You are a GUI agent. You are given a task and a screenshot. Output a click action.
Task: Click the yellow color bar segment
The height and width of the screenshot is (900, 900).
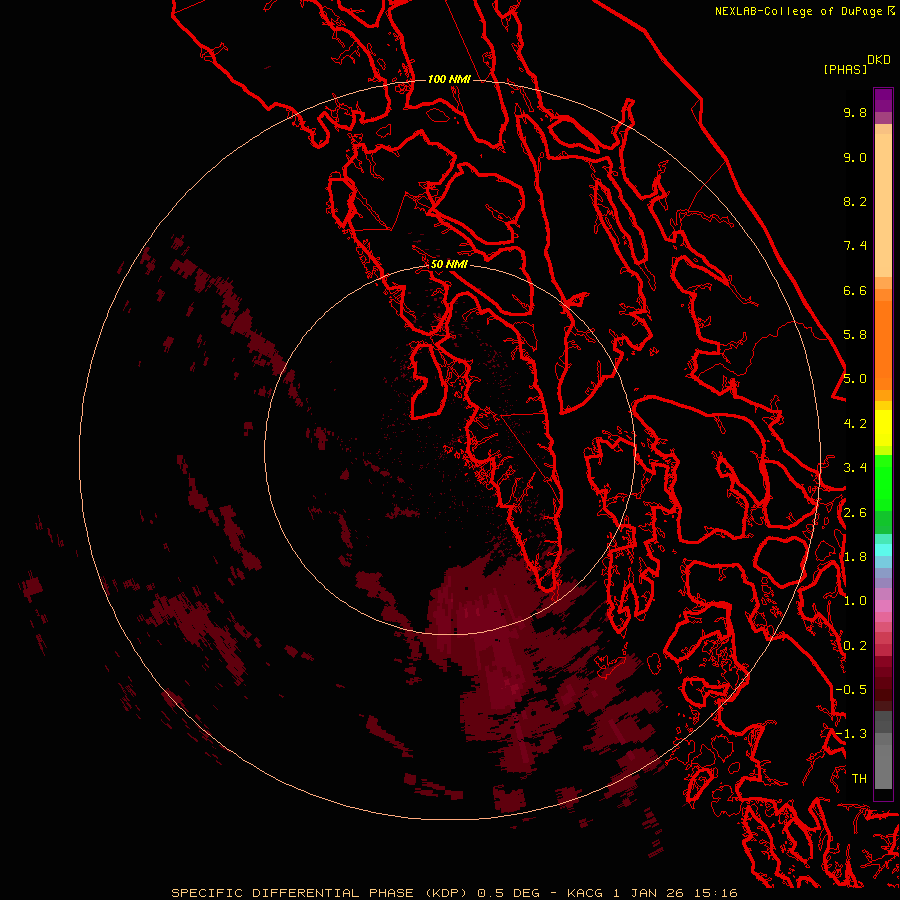(x=883, y=428)
